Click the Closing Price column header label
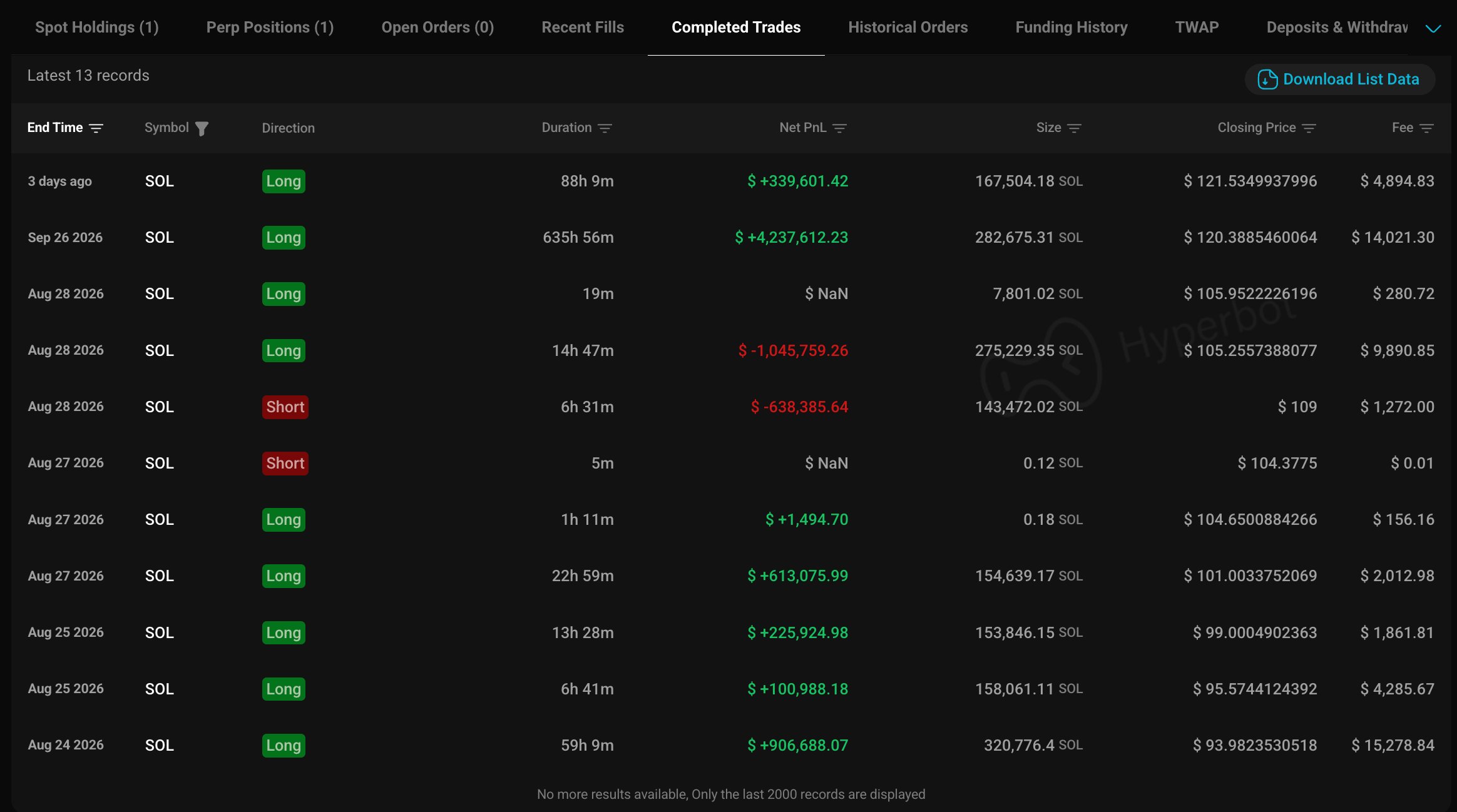The image size is (1457, 812). coord(1256,128)
